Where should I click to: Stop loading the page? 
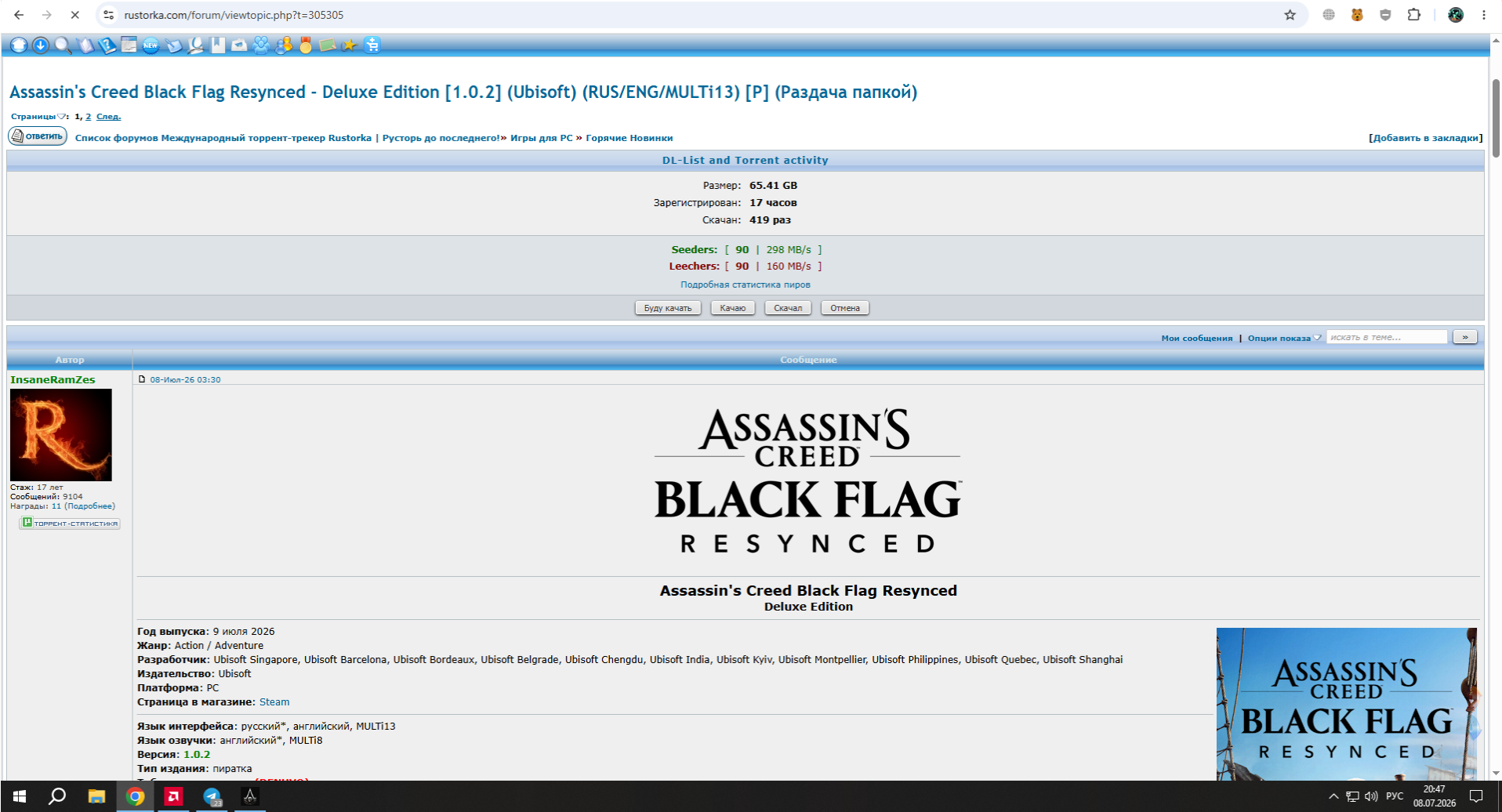point(75,15)
